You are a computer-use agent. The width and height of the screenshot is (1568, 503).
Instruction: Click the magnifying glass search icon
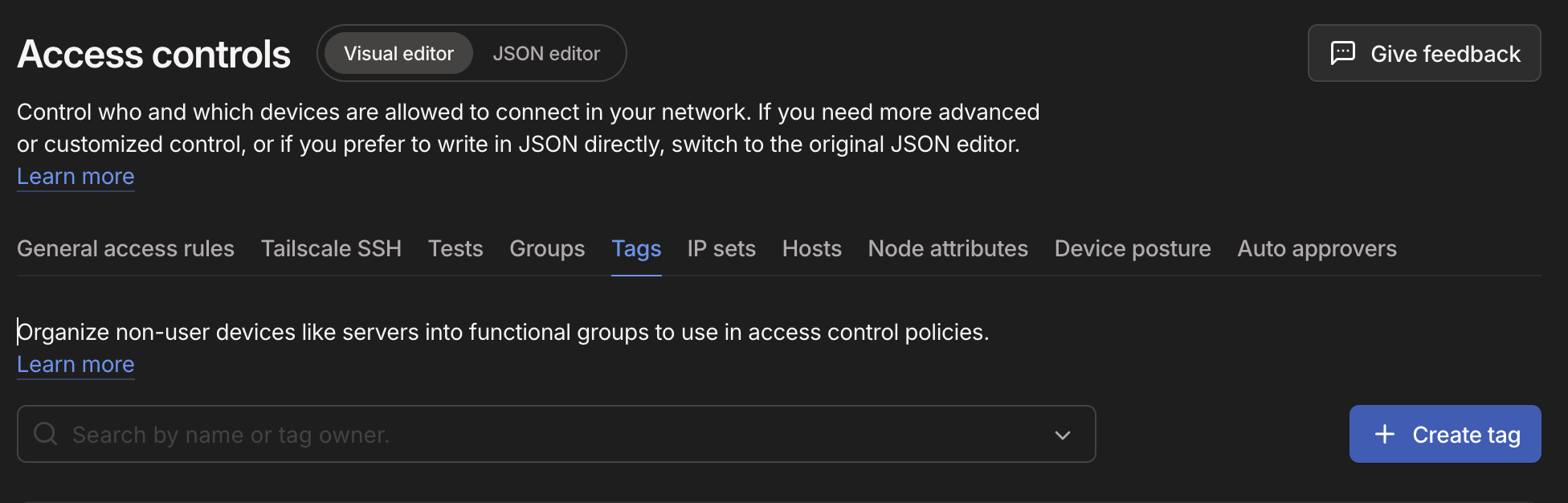[x=46, y=434]
